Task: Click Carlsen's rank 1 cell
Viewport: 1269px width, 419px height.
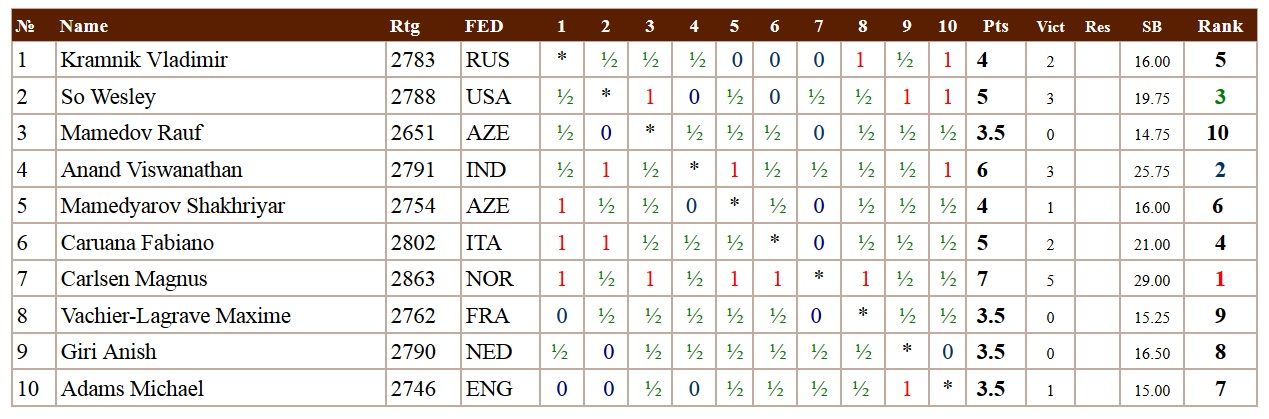Action: [1220, 279]
